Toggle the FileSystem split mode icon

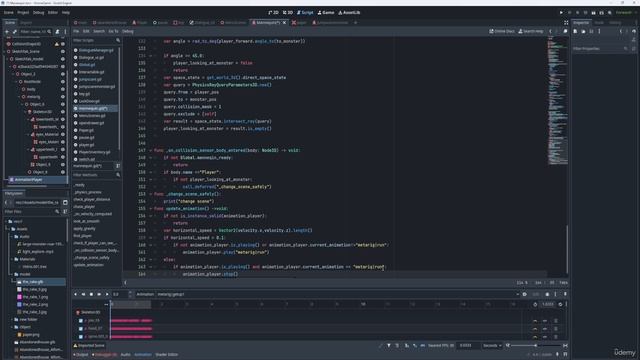(65, 202)
